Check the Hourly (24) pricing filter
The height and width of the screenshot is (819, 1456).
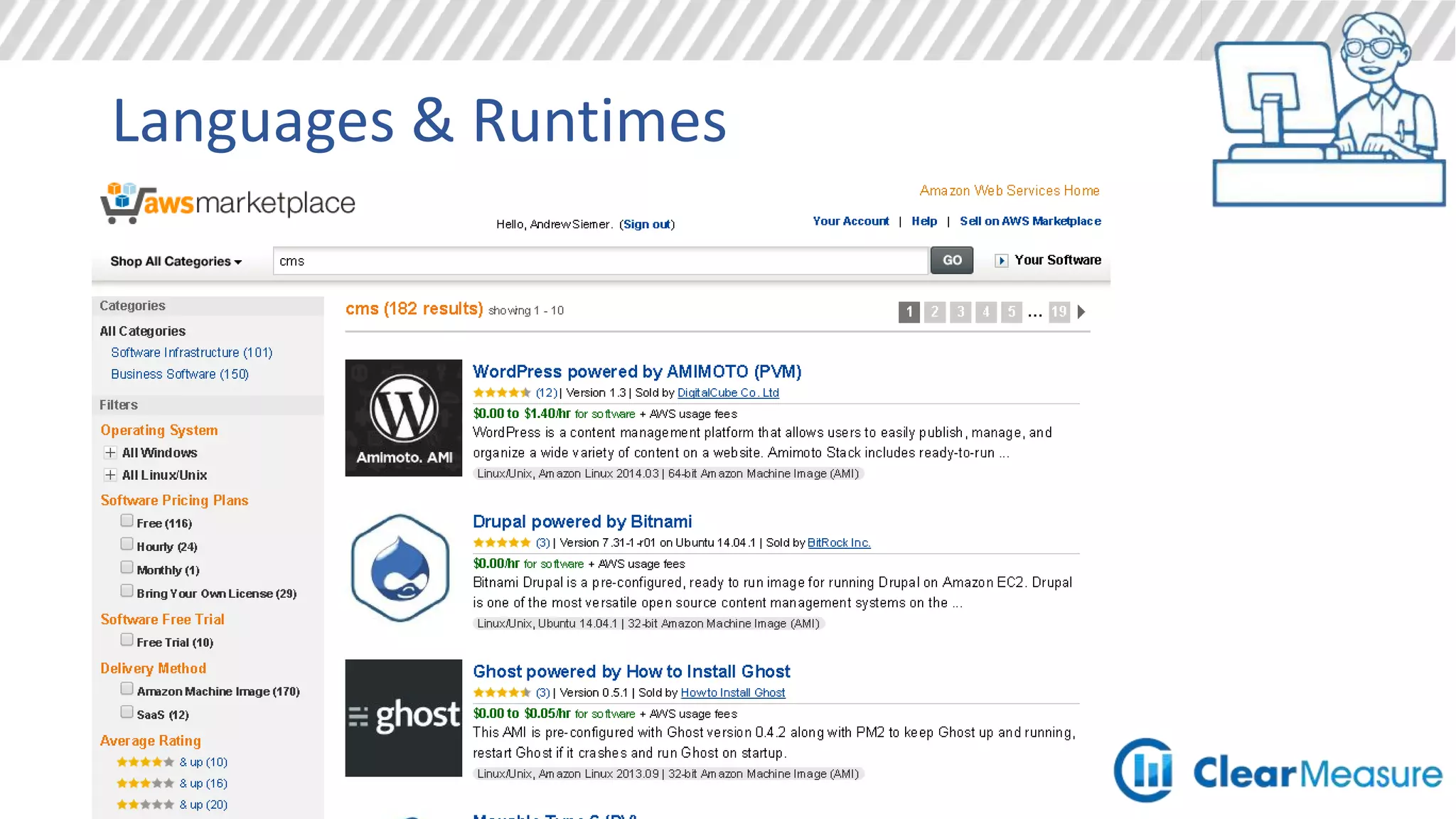pyautogui.click(x=127, y=544)
